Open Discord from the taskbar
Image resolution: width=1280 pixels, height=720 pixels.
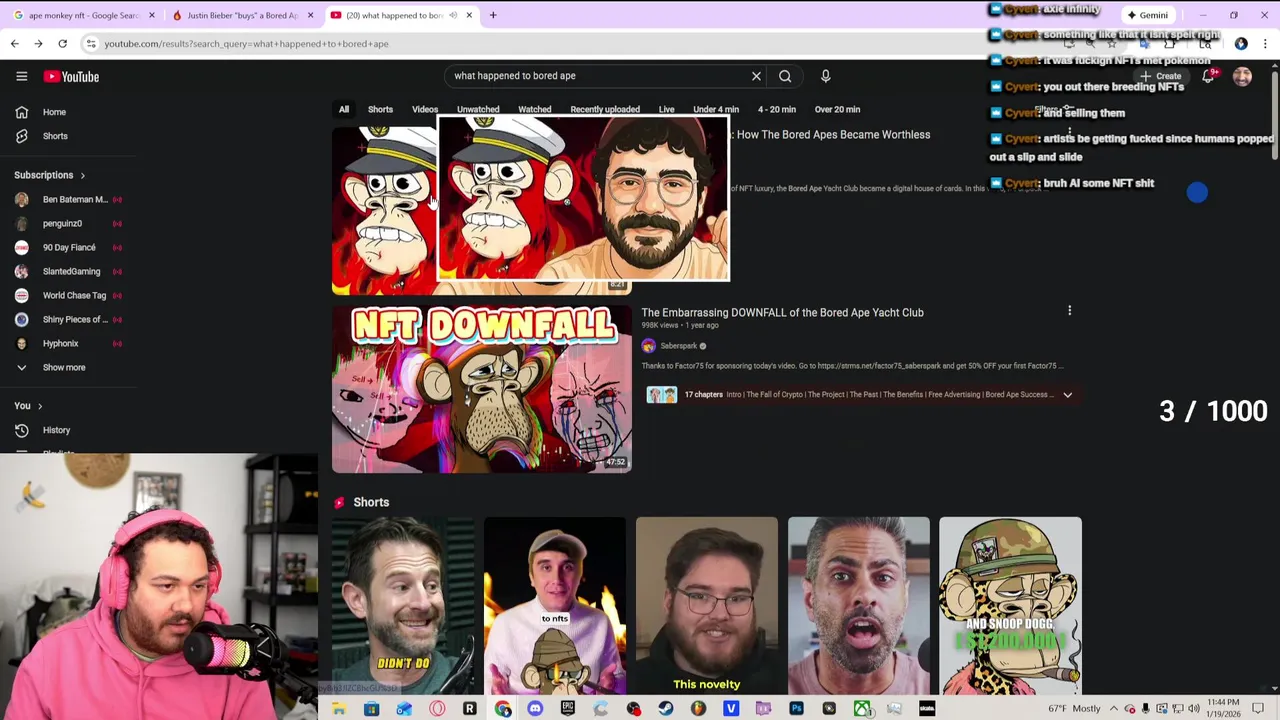point(535,709)
